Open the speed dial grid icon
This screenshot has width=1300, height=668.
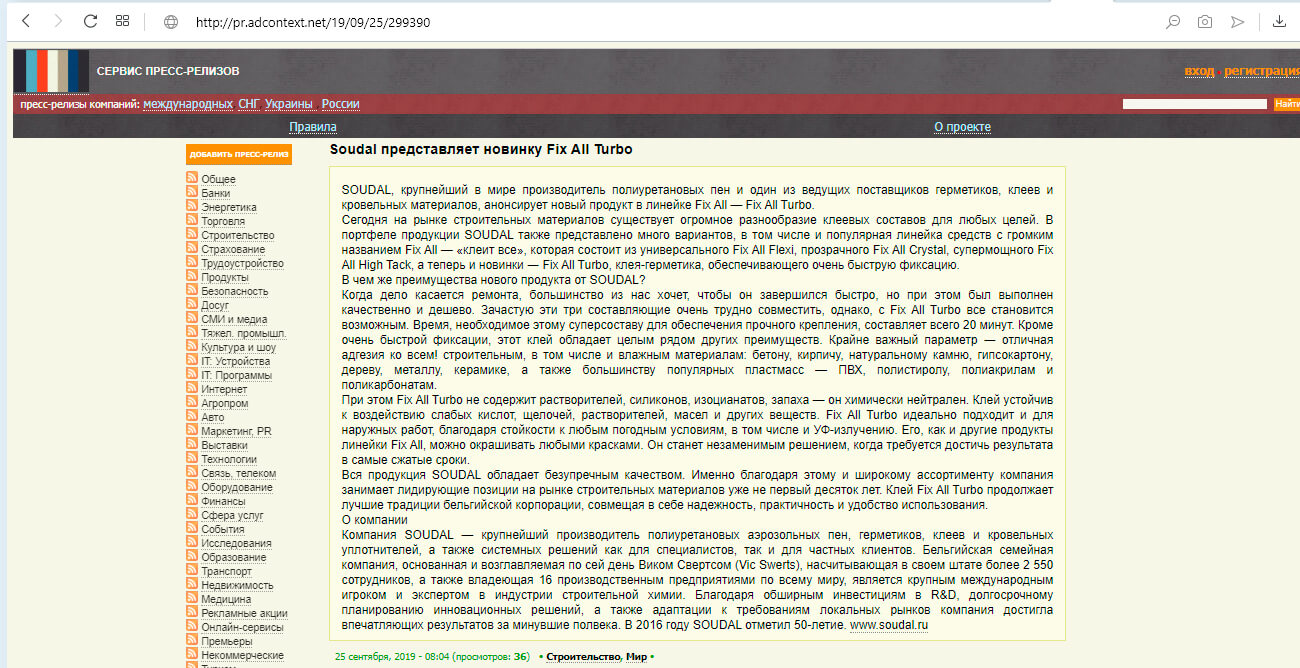tap(123, 21)
